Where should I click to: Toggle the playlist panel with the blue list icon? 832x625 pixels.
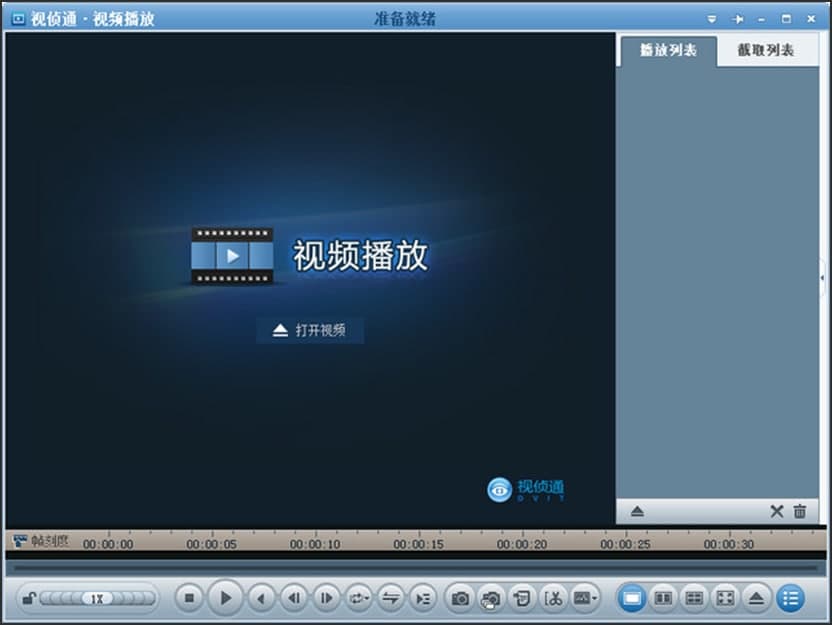(x=789, y=597)
